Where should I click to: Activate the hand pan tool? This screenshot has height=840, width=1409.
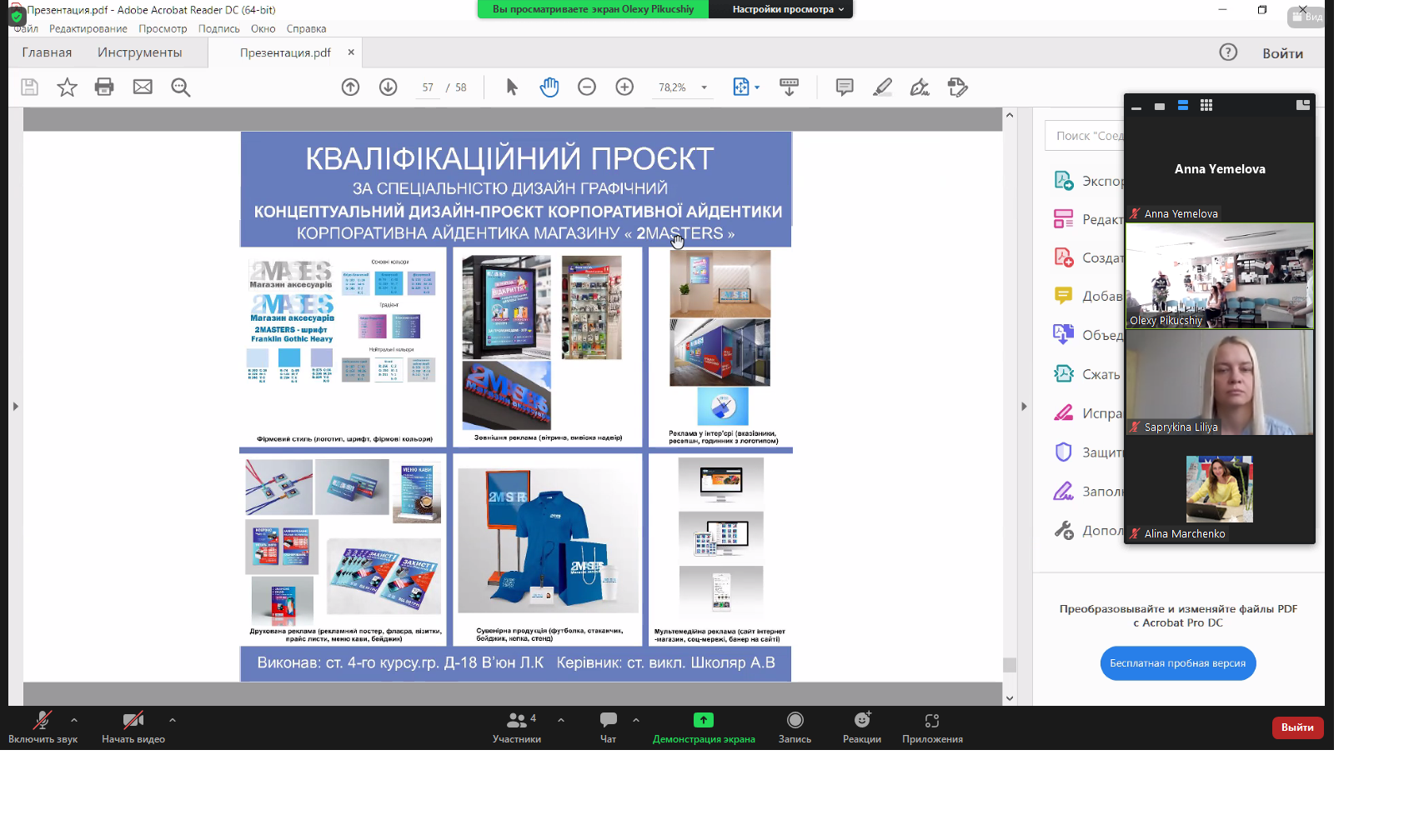coord(549,87)
